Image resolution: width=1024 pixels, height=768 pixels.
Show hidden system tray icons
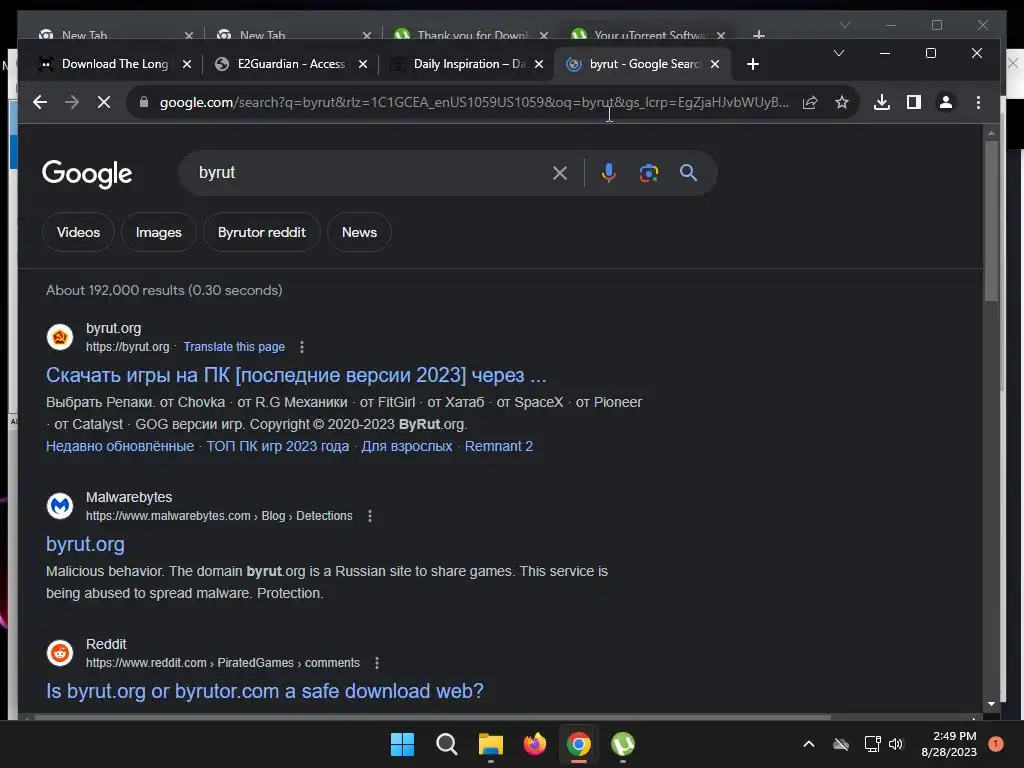coord(808,744)
